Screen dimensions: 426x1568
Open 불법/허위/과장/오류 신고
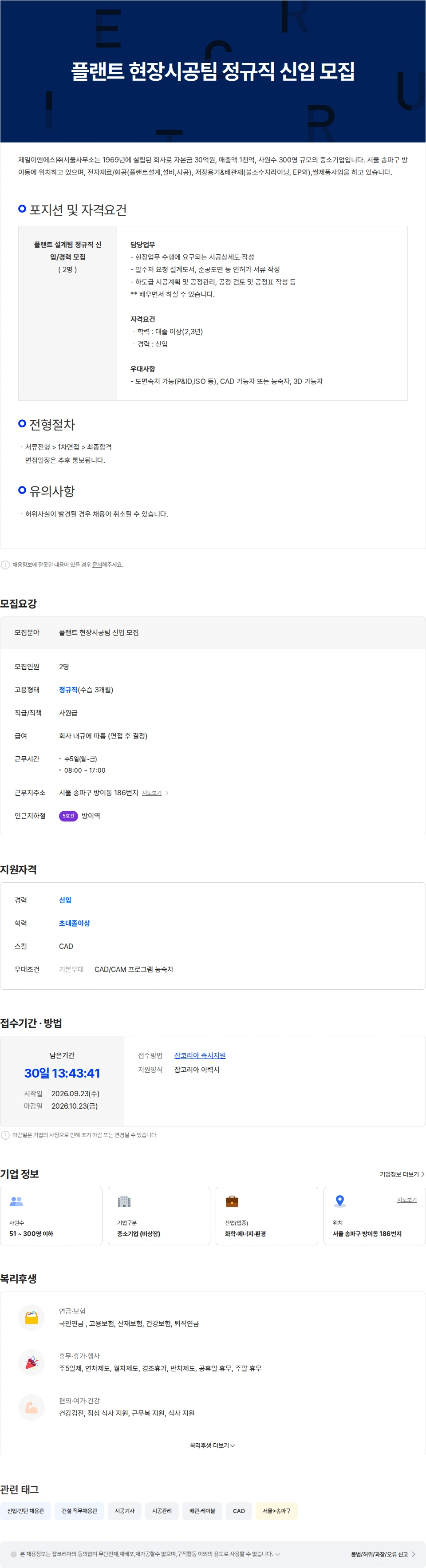tap(379, 1554)
